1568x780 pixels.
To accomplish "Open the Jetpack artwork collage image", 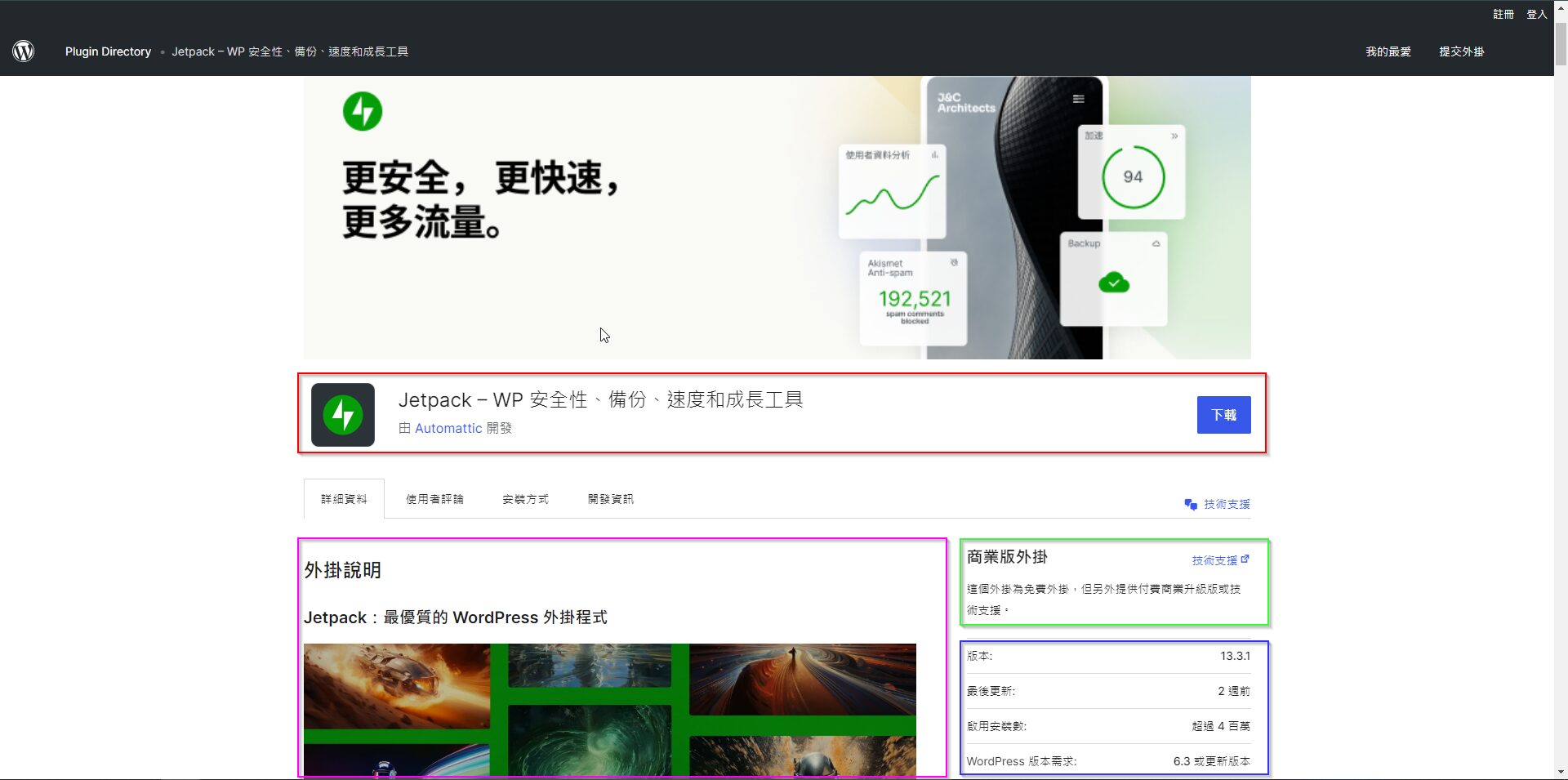I will [610, 710].
